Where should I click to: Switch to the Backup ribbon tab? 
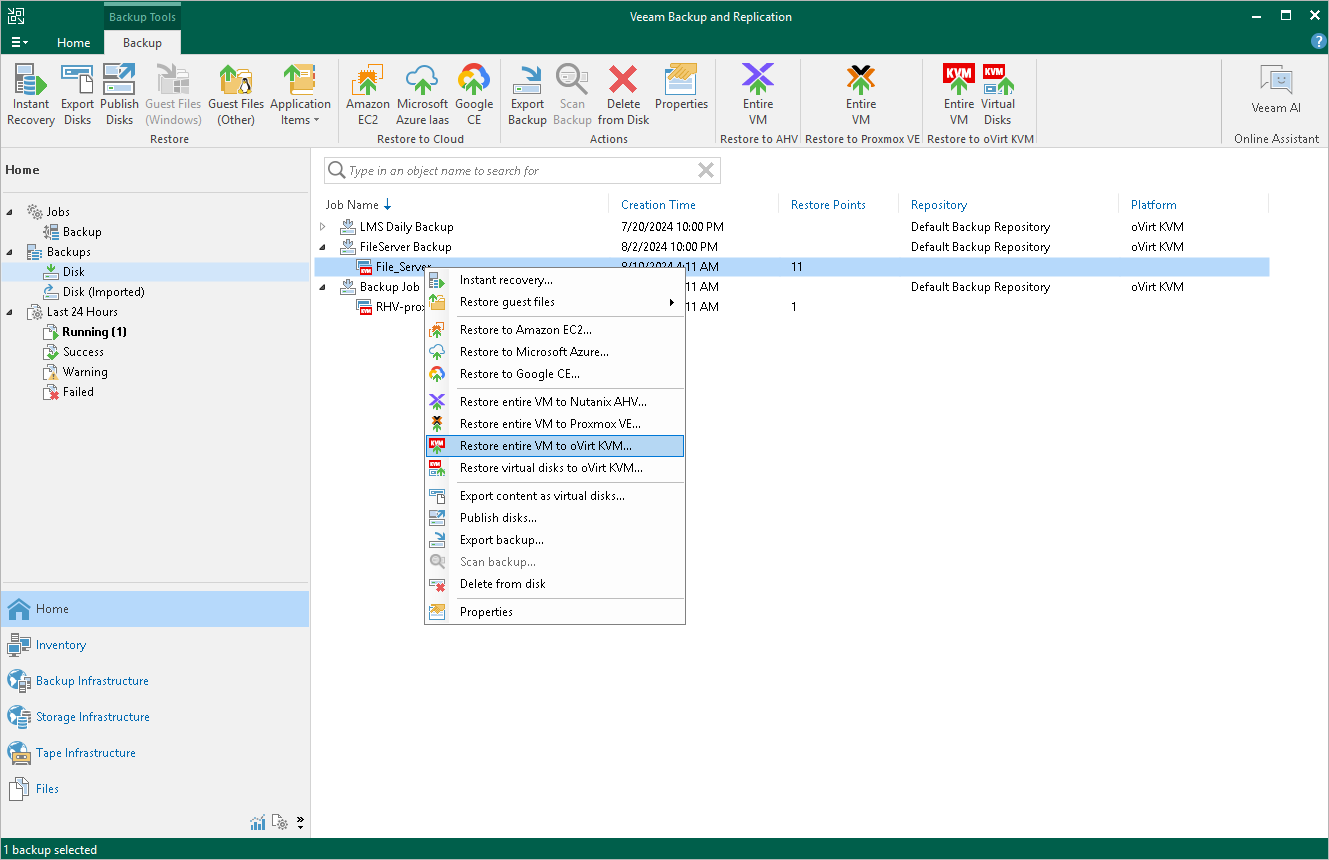pos(142,43)
